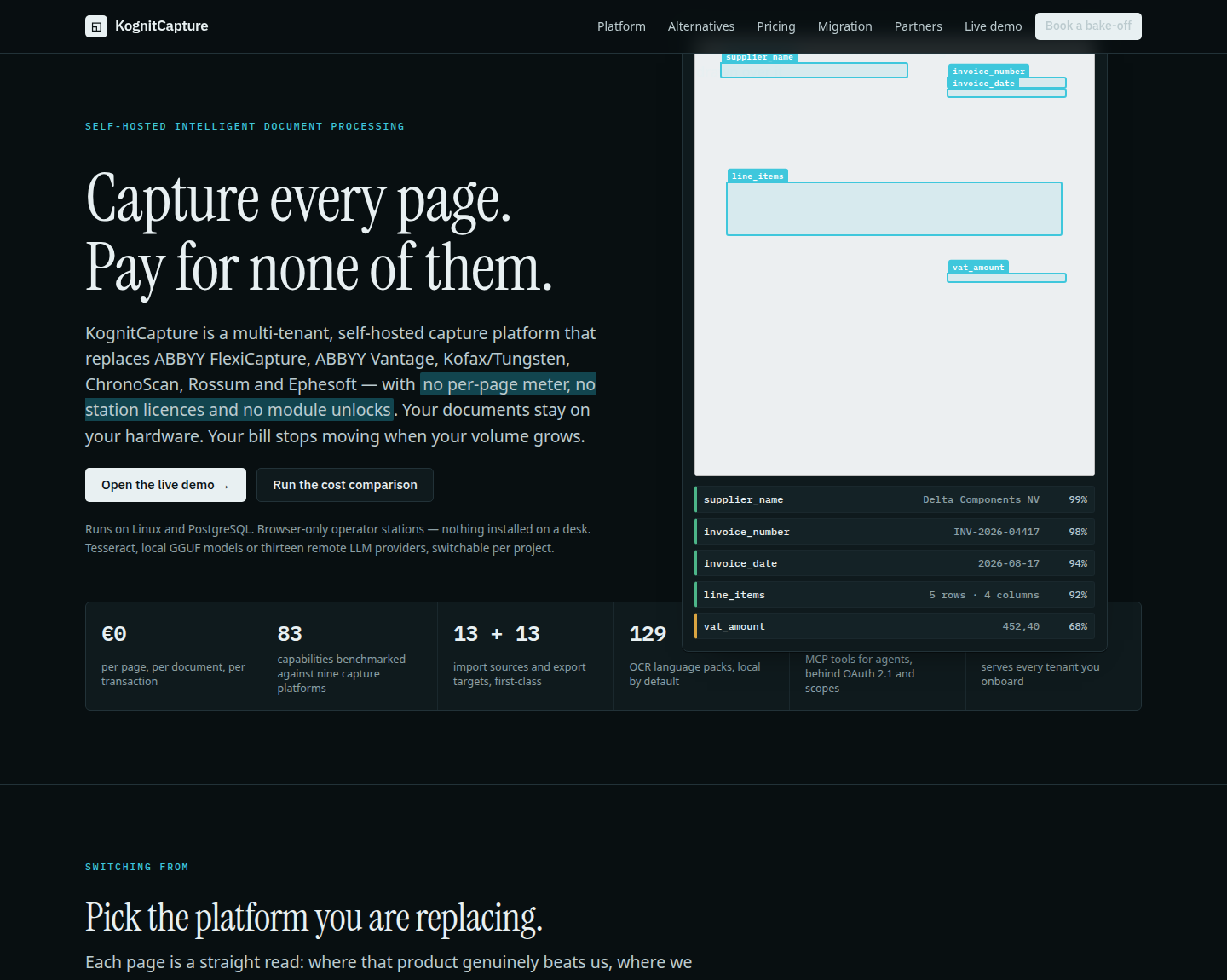The width and height of the screenshot is (1227, 980).
Task: Open the Partners nav link
Action: pos(919,26)
